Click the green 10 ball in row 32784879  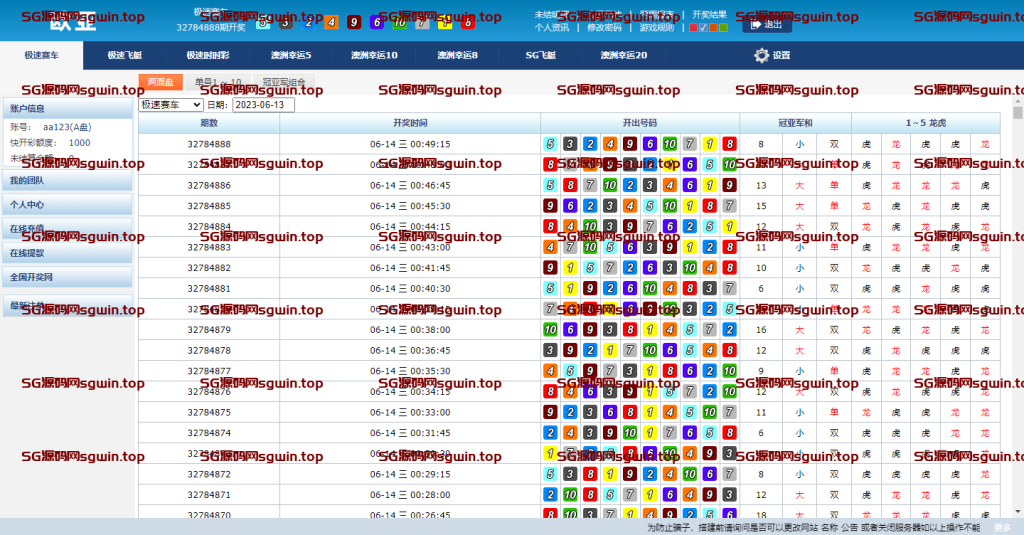pyautogui.click(x=550, y=329)
